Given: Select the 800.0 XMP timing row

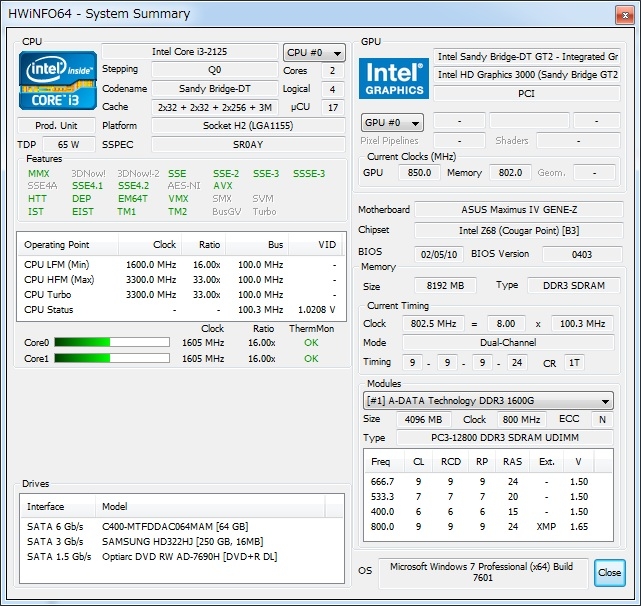Looking at the screenshot, I should (488, 527).
